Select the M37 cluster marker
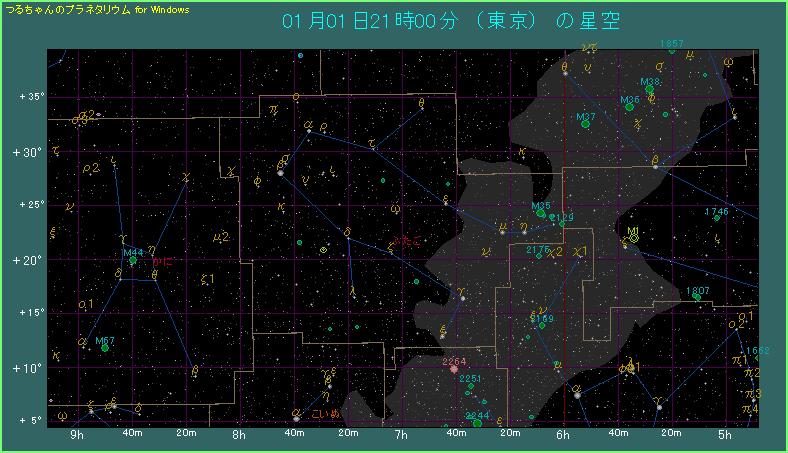Image resolution: width=788 pixels, height=453 pixels. [x=587, y=124]
